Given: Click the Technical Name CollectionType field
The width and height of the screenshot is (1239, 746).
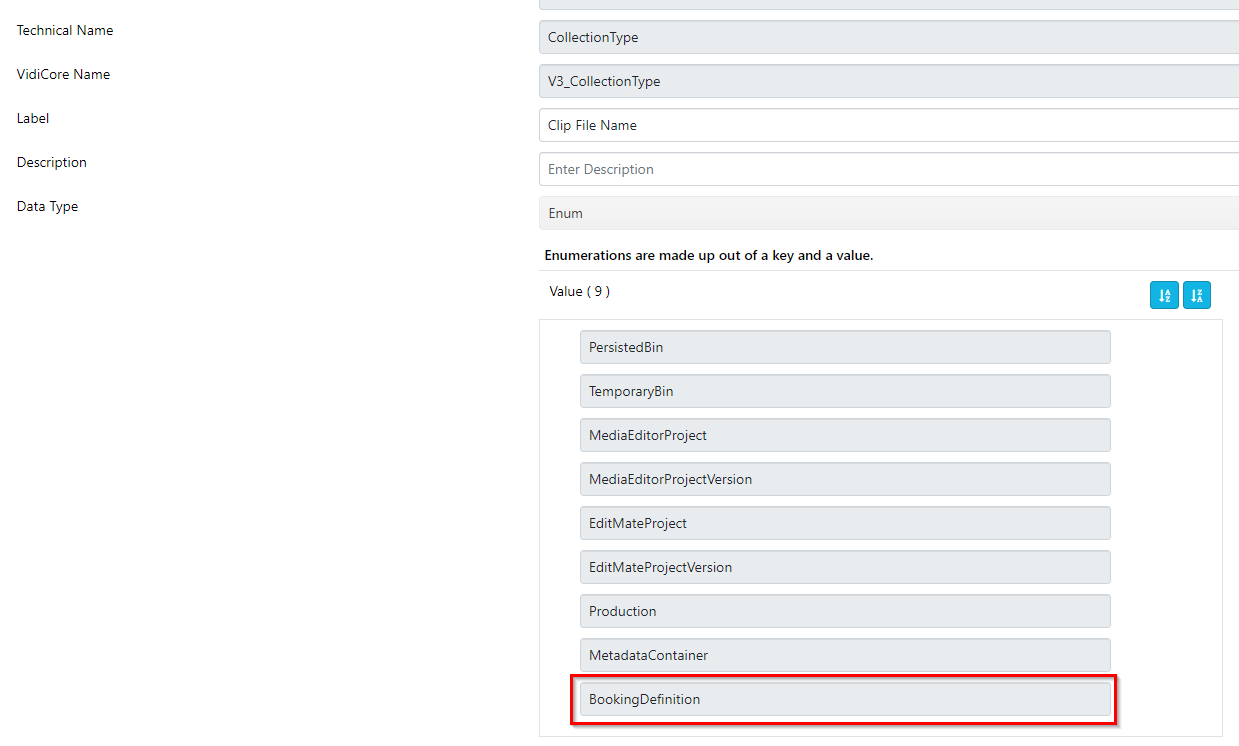Looking at the screenshot, I should (888, 37).
